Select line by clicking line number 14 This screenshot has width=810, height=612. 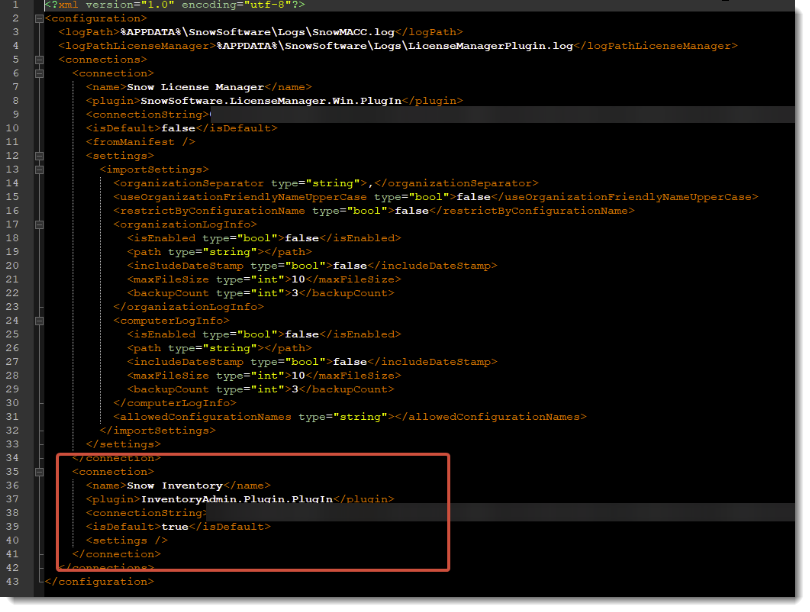pyautogui.click(x=12, y=183)
